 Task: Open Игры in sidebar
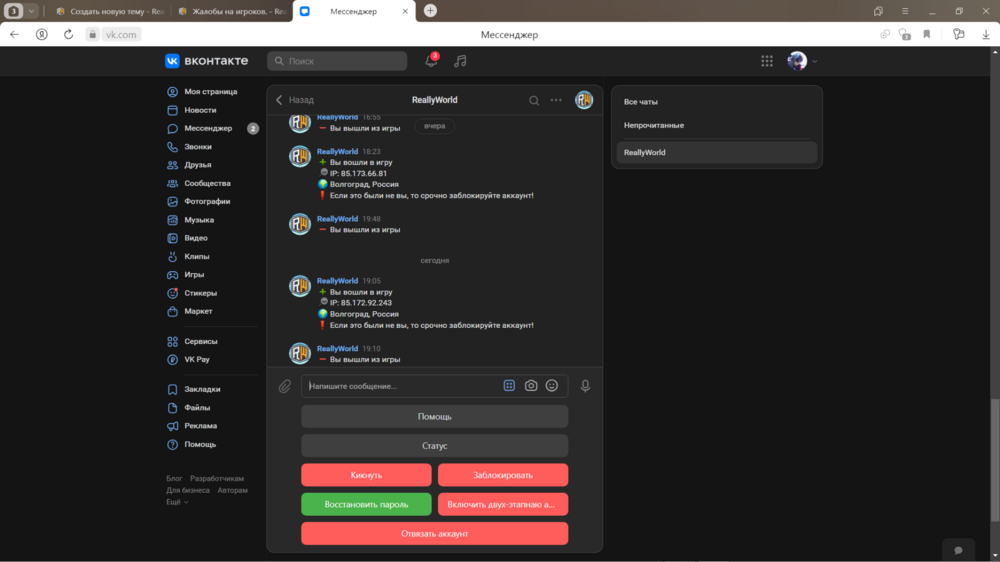[x=194, y=275]
